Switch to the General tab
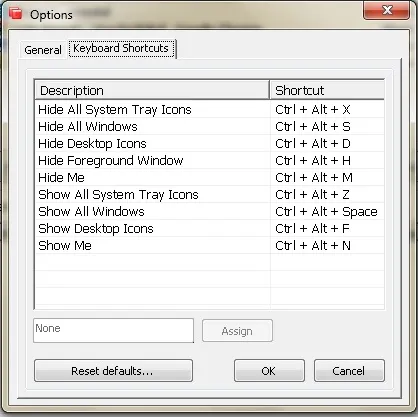418x417 pixels. (43, 50)
